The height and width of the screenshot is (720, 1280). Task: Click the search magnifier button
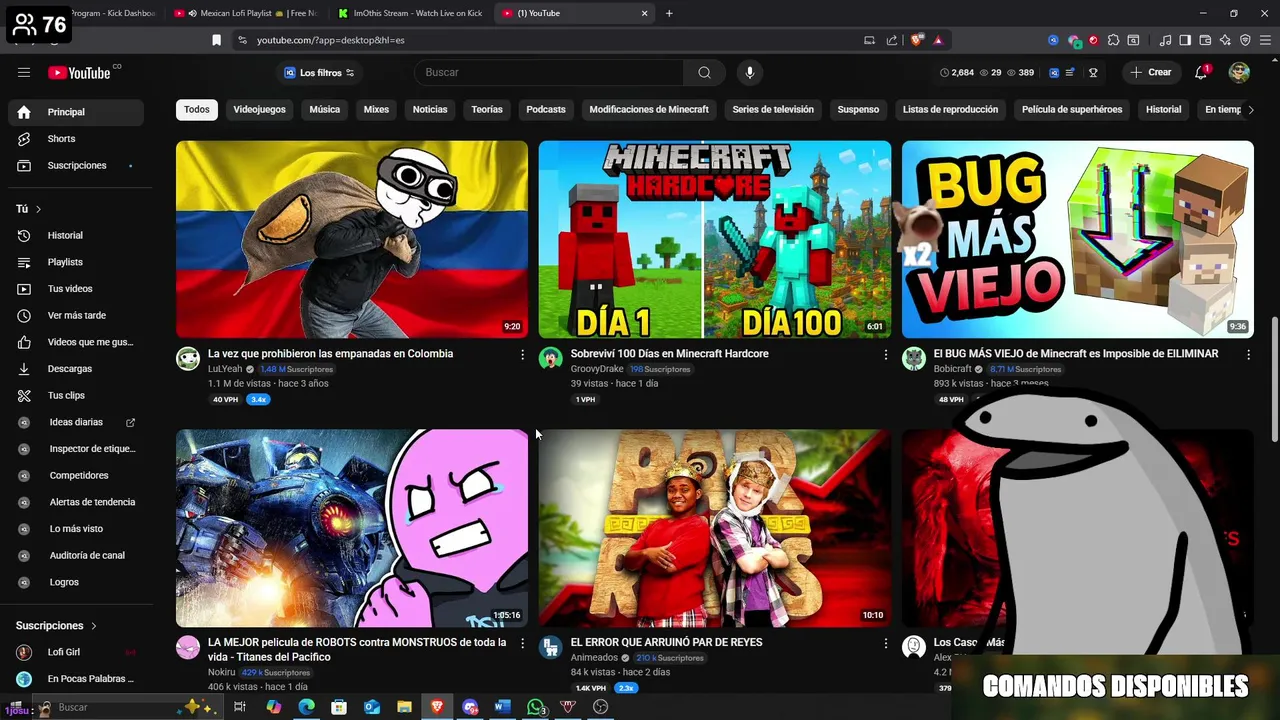click(x=705, y=72)
